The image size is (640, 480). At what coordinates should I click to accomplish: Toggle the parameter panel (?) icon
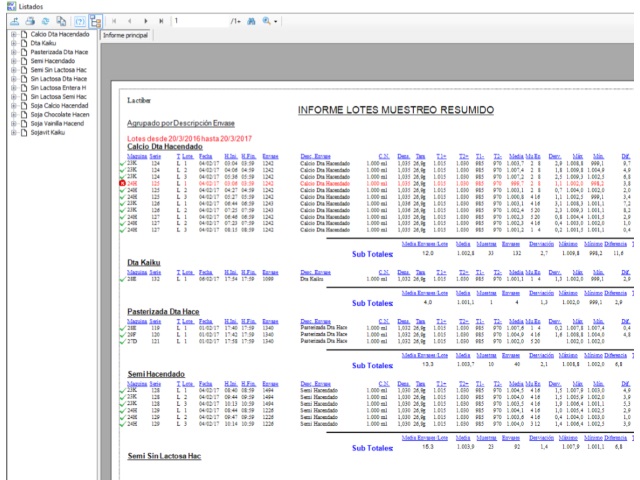(x=80, y=21)
